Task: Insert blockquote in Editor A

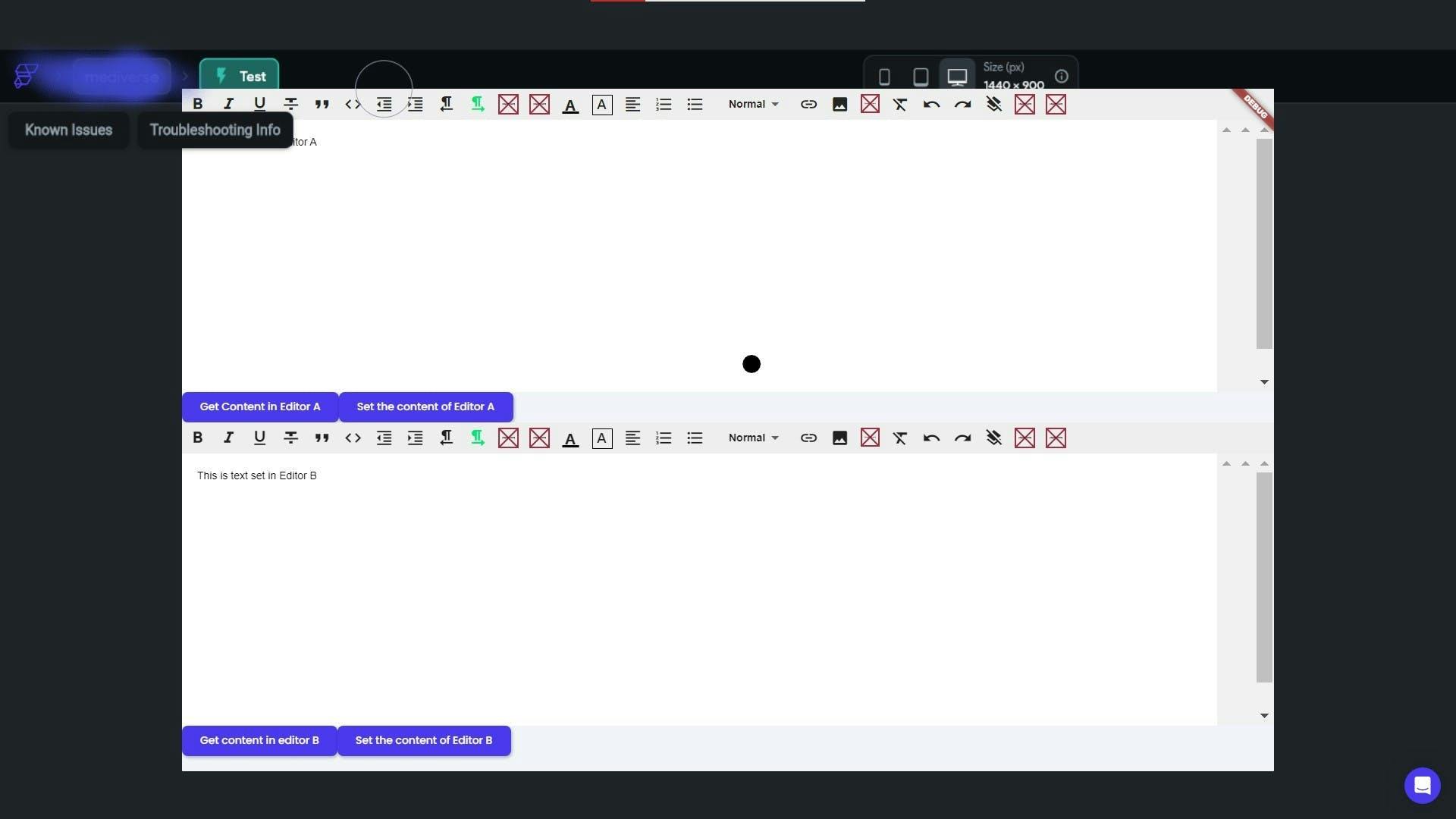Action: click(x=322, y=104)
